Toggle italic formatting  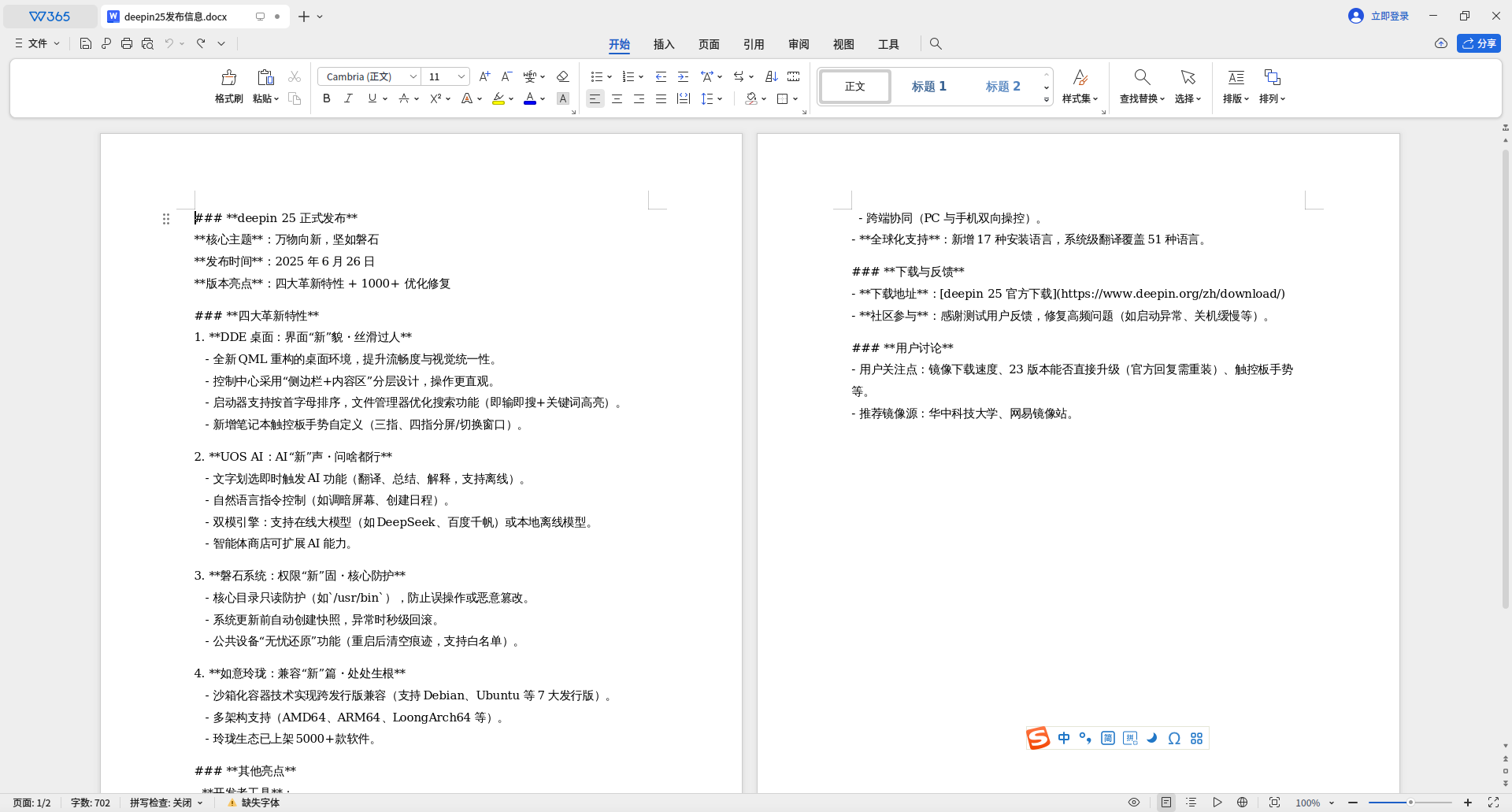pos(348,98)
